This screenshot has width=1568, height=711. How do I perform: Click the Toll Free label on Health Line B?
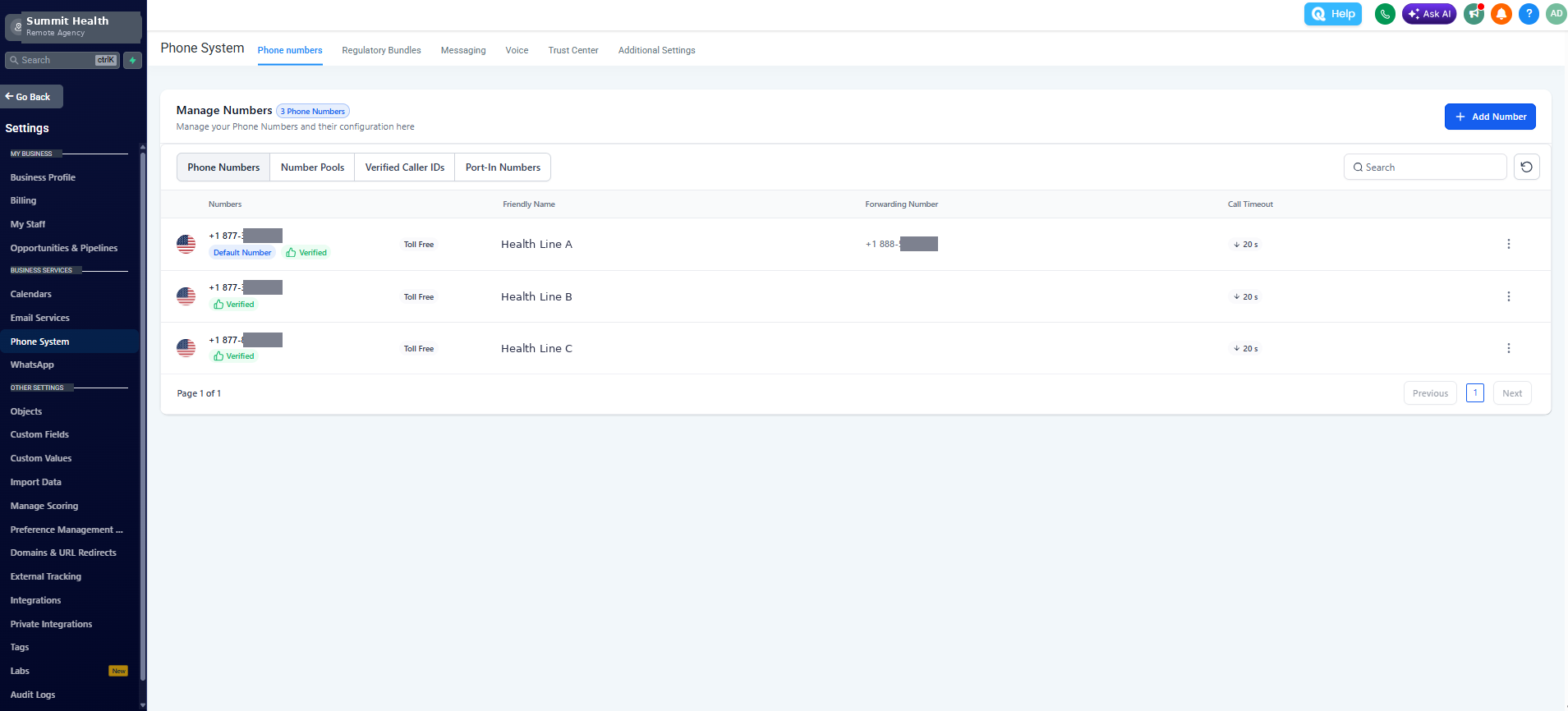coord(419,297)
